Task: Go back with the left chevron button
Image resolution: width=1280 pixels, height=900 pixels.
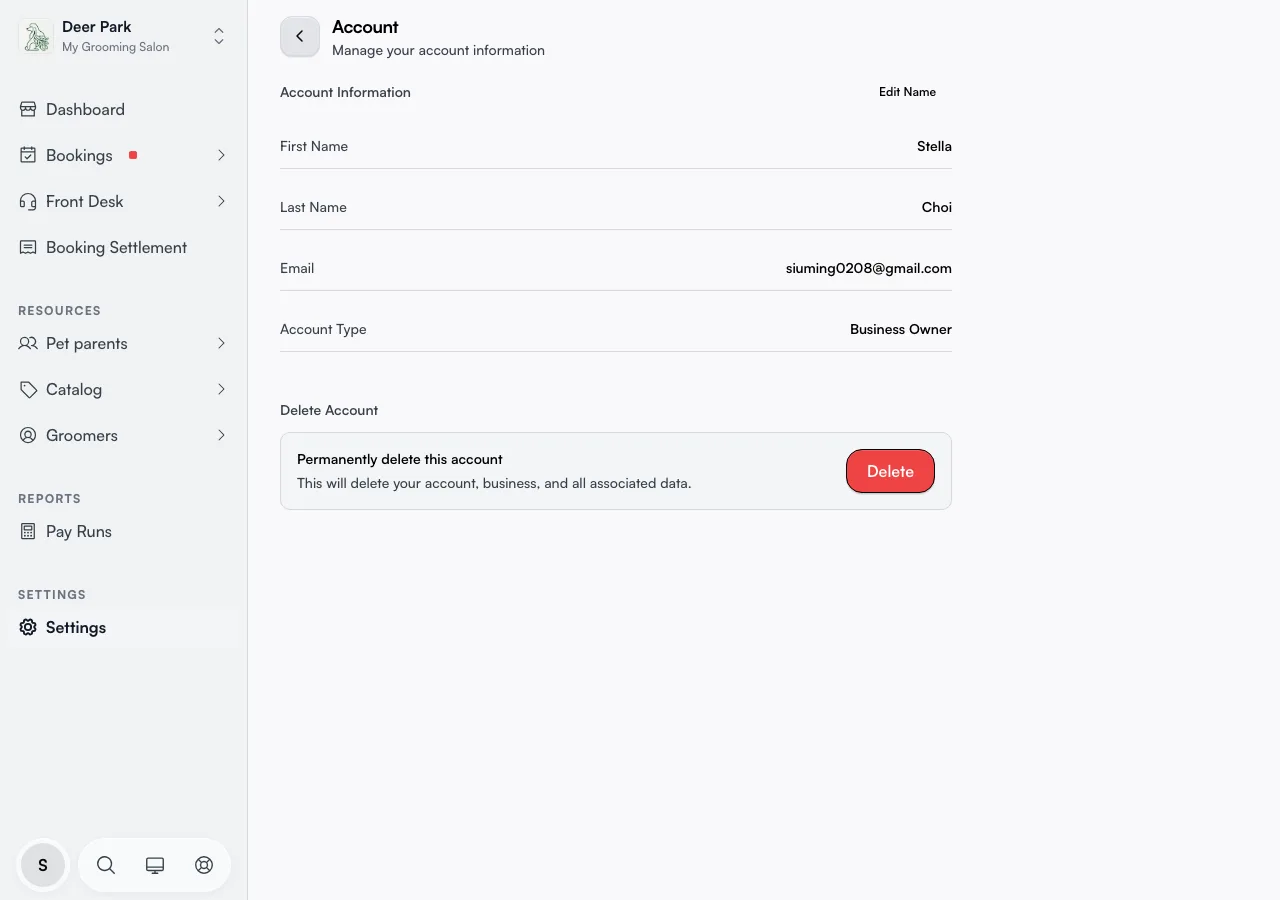Action: [300, 36]
